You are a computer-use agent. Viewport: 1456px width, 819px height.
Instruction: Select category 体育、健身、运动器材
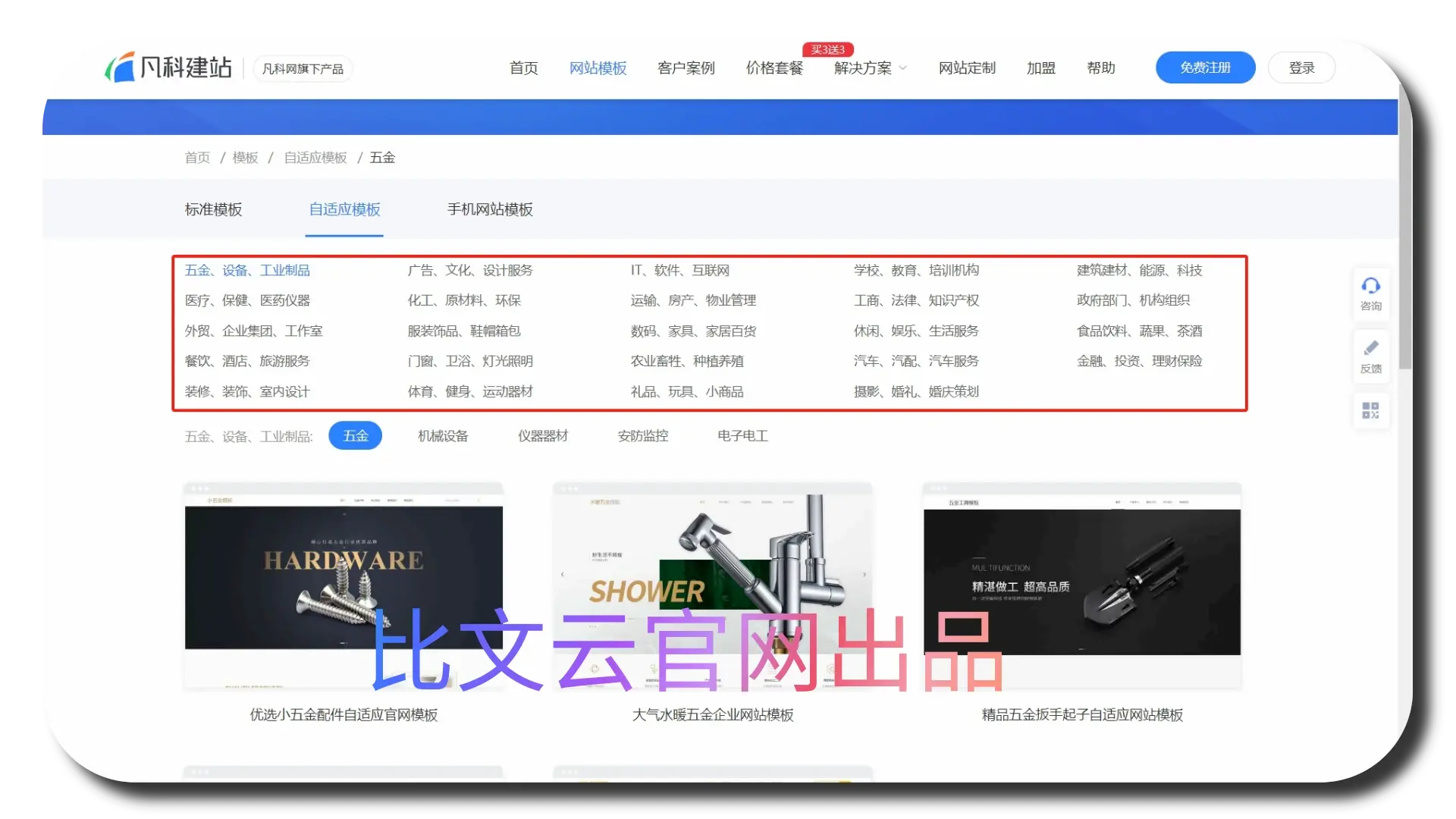point(470,392)
